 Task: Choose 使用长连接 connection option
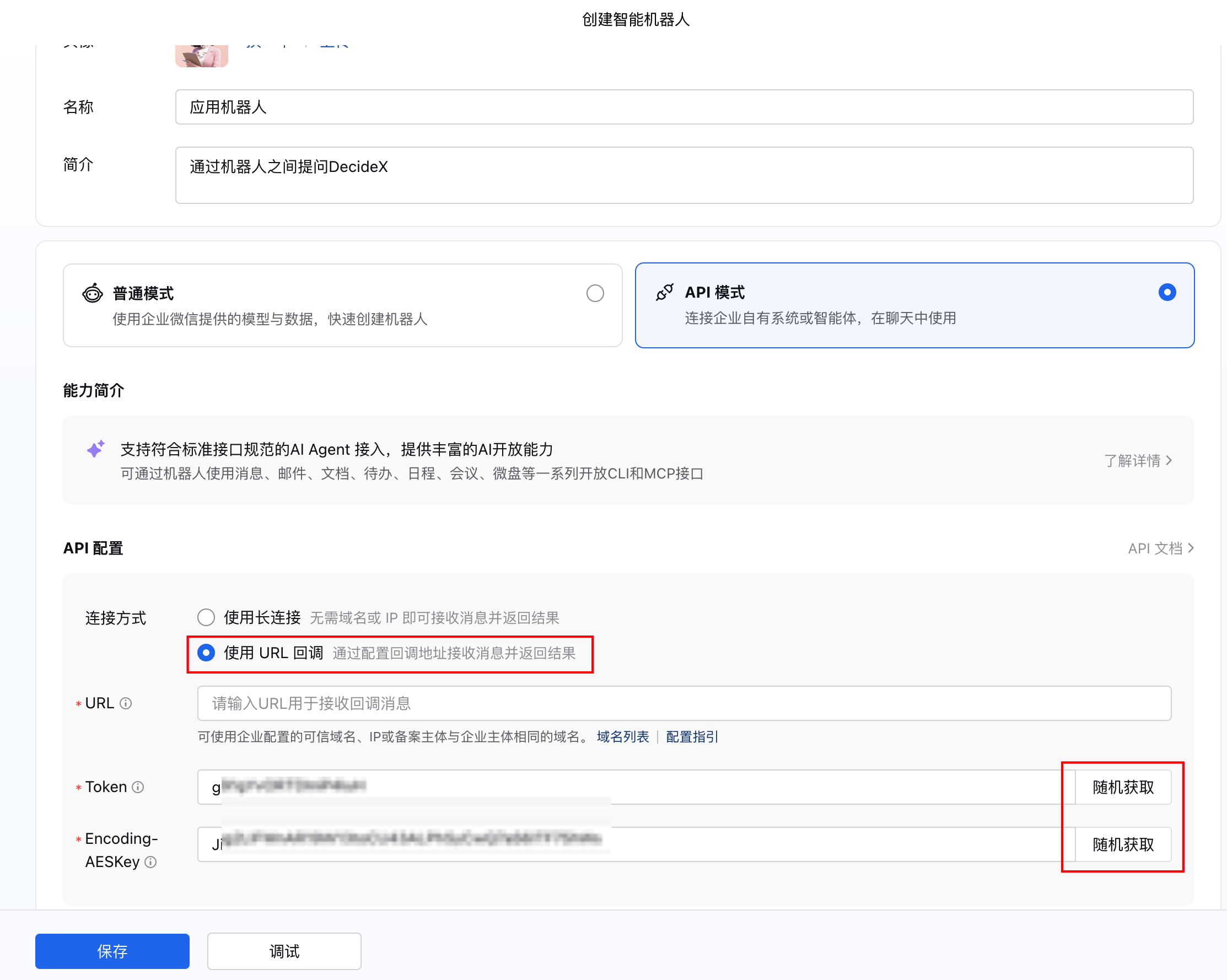(x=206, y=617)
